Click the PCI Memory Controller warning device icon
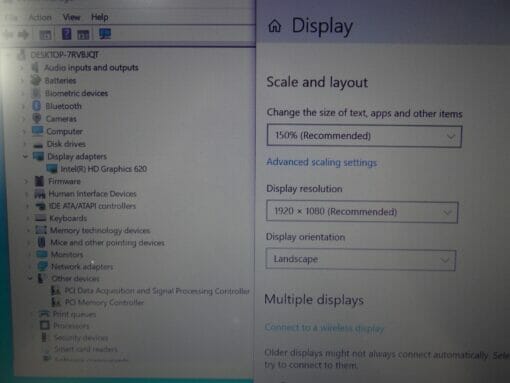This screenshot has height=383, width=510. (56, 302)
